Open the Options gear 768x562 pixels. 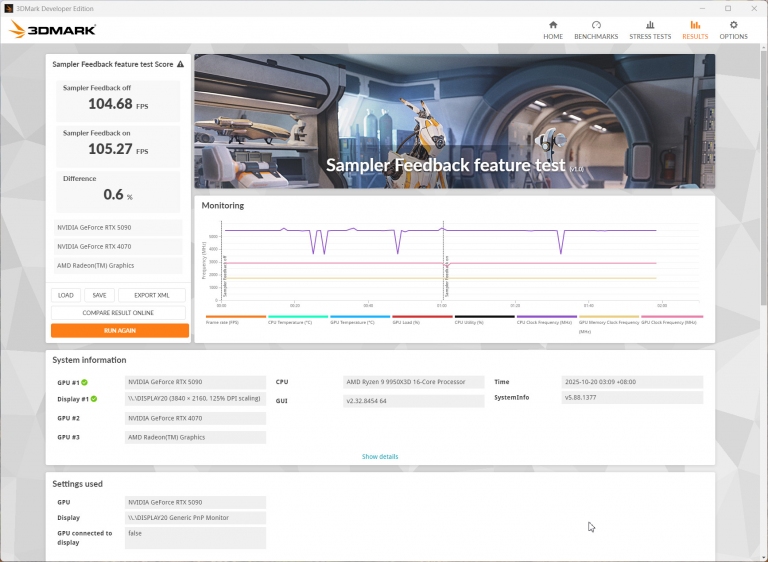(733, 25)
